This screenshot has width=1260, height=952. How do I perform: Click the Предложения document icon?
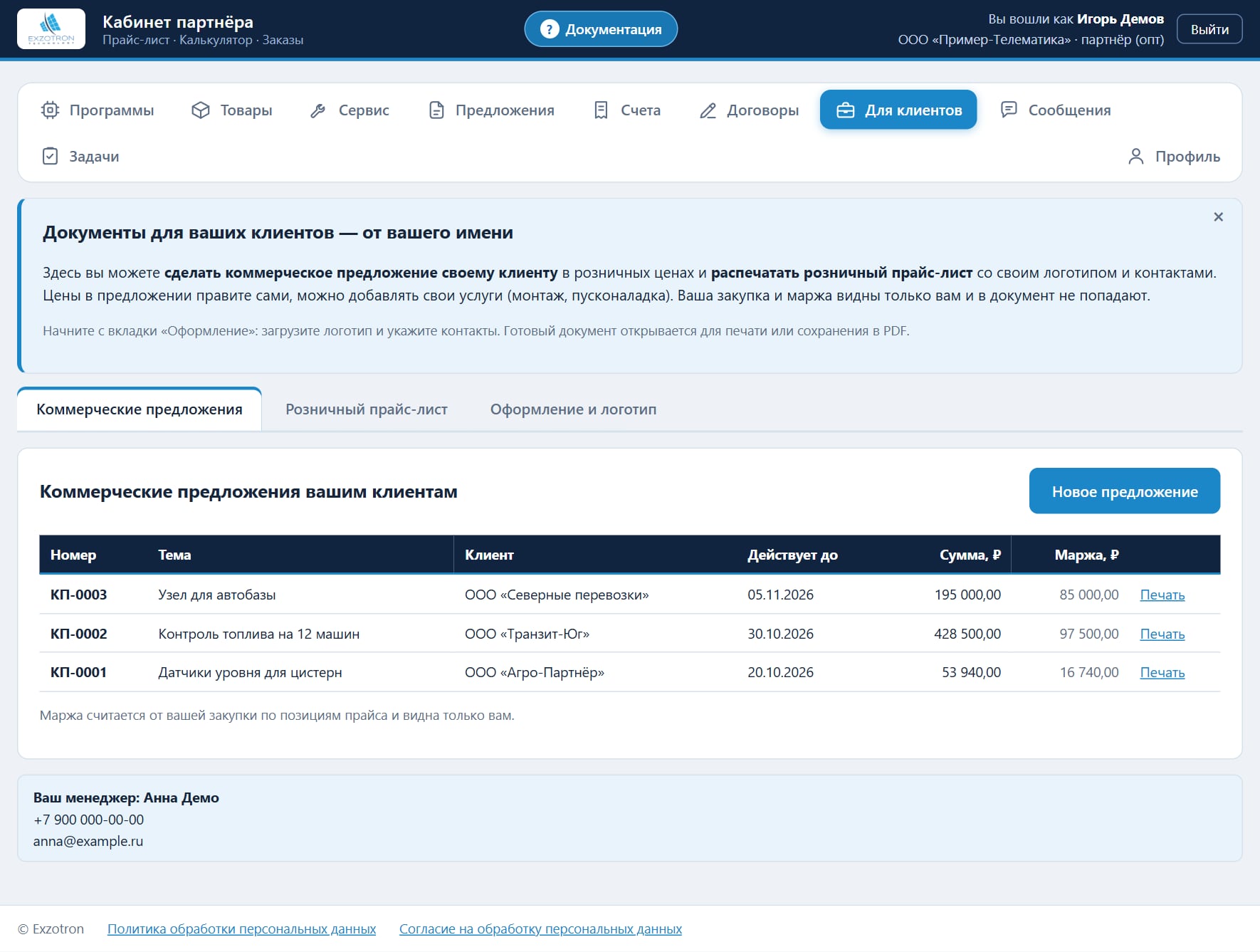click(x=436, y=110)
